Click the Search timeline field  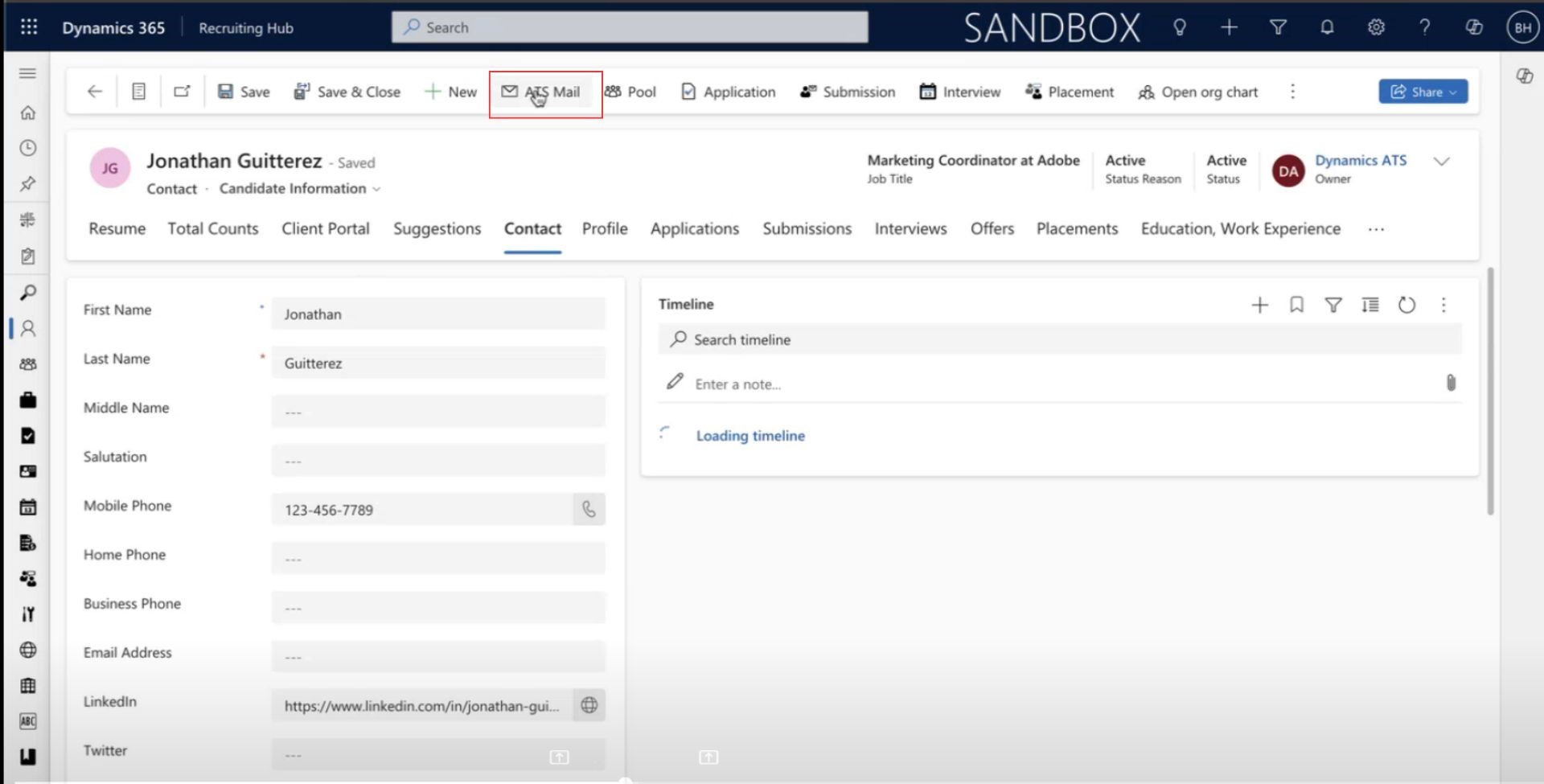pos(1059,339)
